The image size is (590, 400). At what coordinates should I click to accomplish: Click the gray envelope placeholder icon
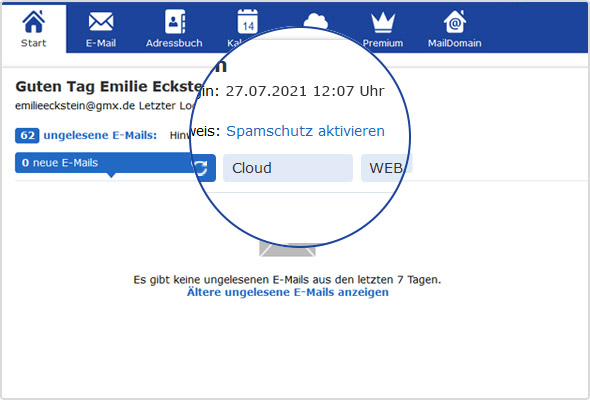[287, 250]
